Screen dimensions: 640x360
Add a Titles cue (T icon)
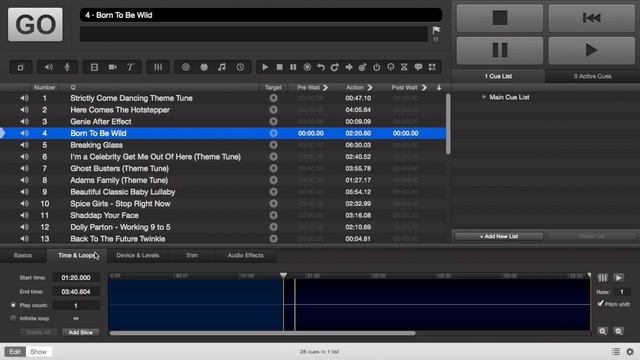pos(130,67)
